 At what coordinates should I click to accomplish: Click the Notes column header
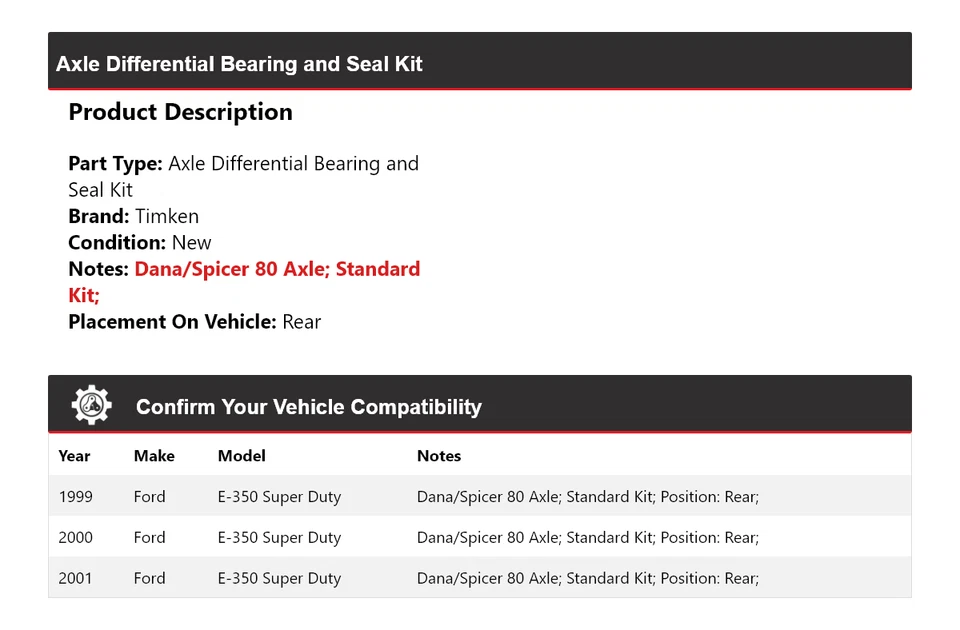[438, 456]
